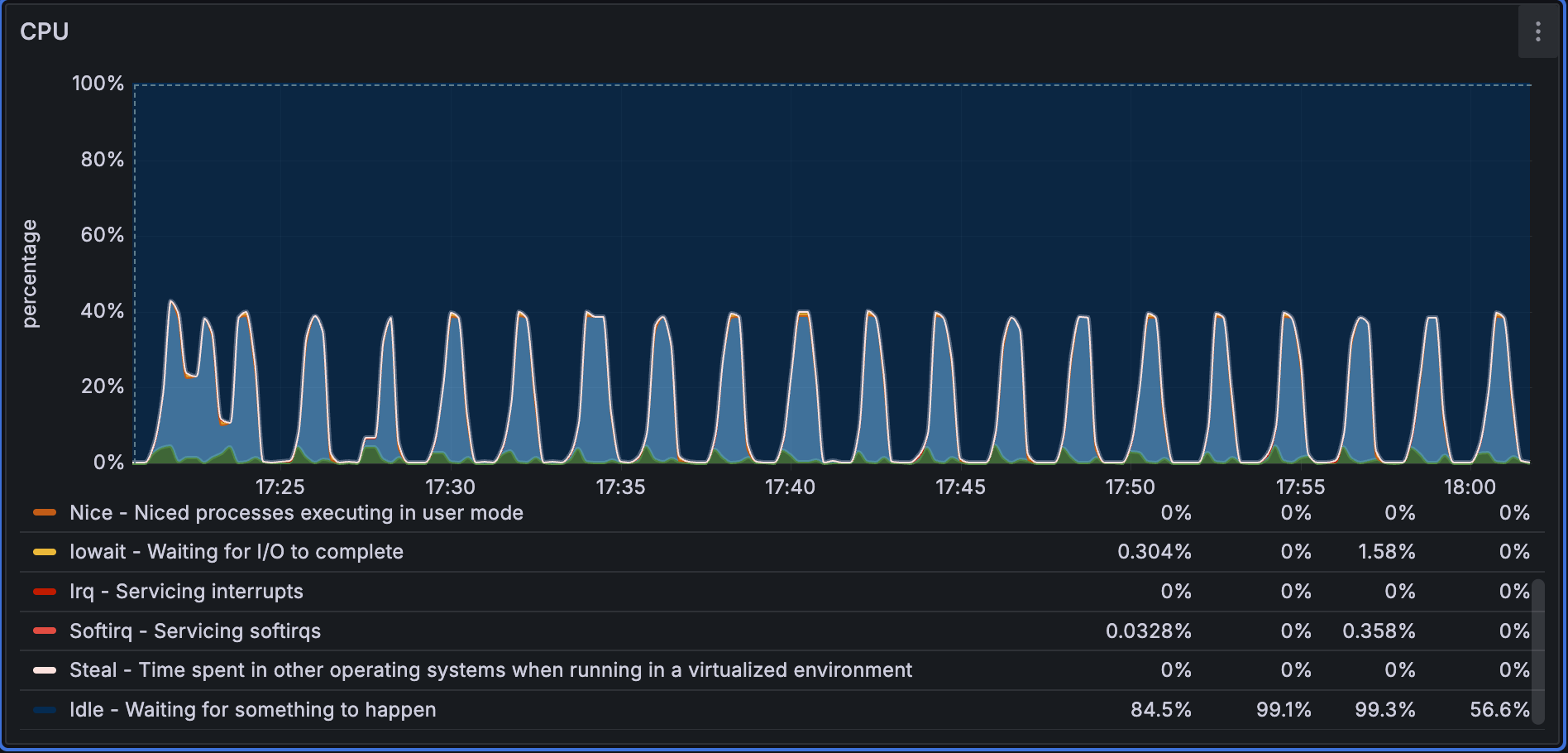Toggle the Iowait series visibility
1568x753 pixels.
[237, 552]
